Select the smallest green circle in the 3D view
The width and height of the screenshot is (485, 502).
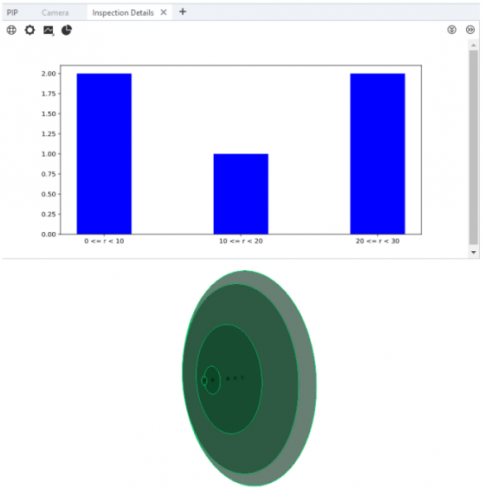click(x=204, y=380)
